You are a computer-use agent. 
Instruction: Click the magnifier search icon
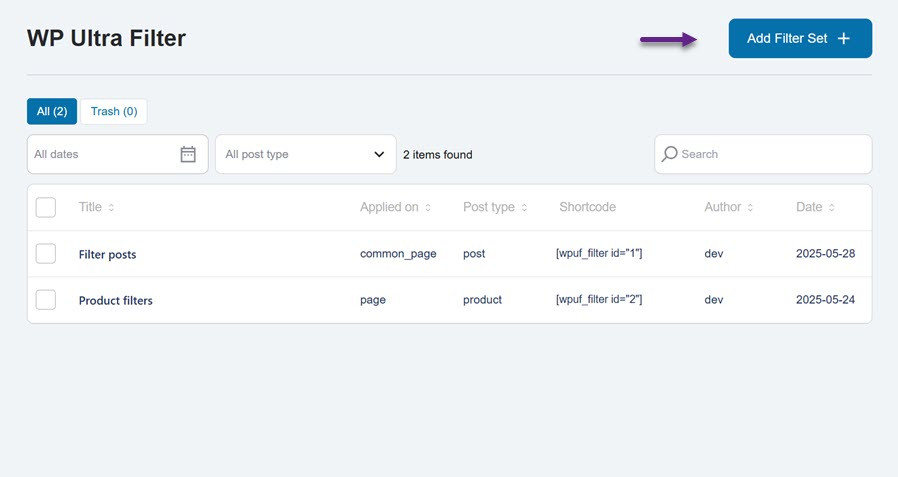[670, 154]
